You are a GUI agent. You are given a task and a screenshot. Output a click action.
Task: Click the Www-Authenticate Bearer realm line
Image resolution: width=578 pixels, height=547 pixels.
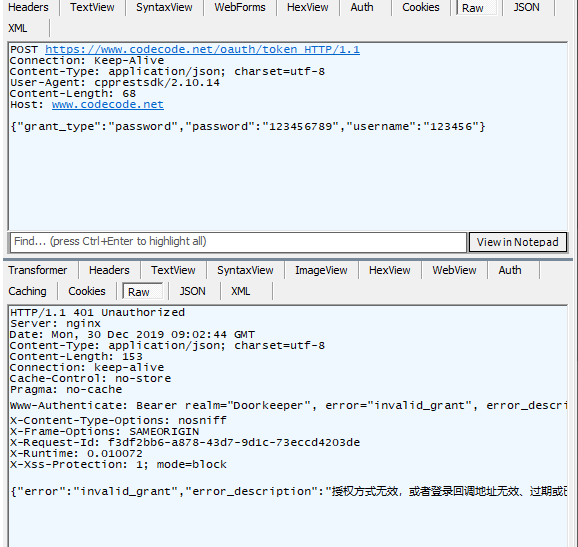289,405
